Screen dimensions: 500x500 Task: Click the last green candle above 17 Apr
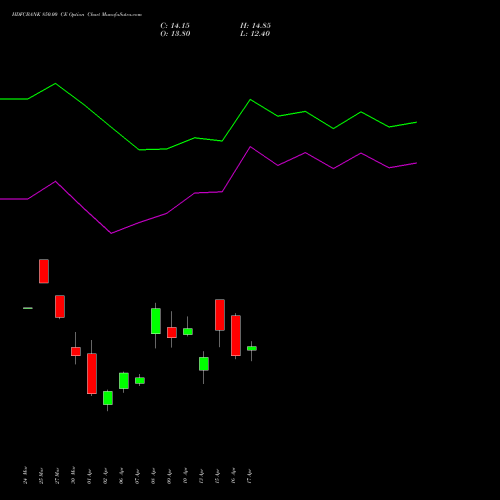point(252,348)
